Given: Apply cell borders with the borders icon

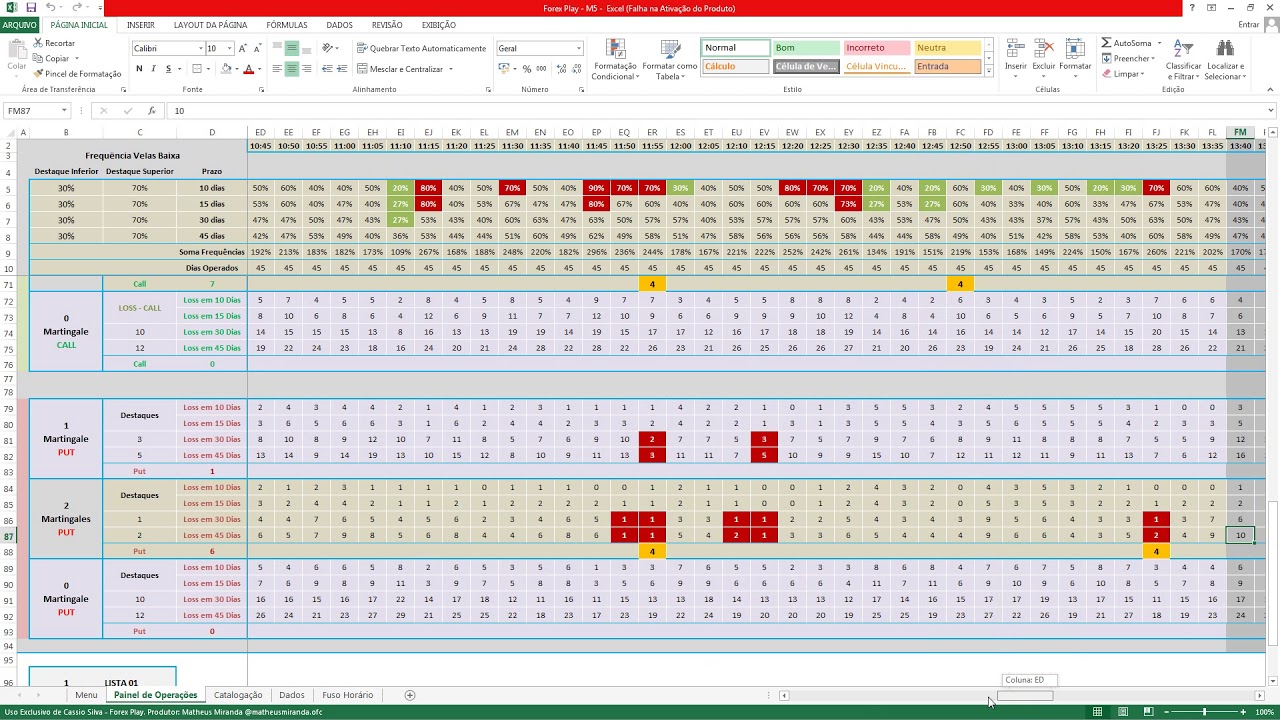Looking at the screenshot, I should [x=197, y=69].
